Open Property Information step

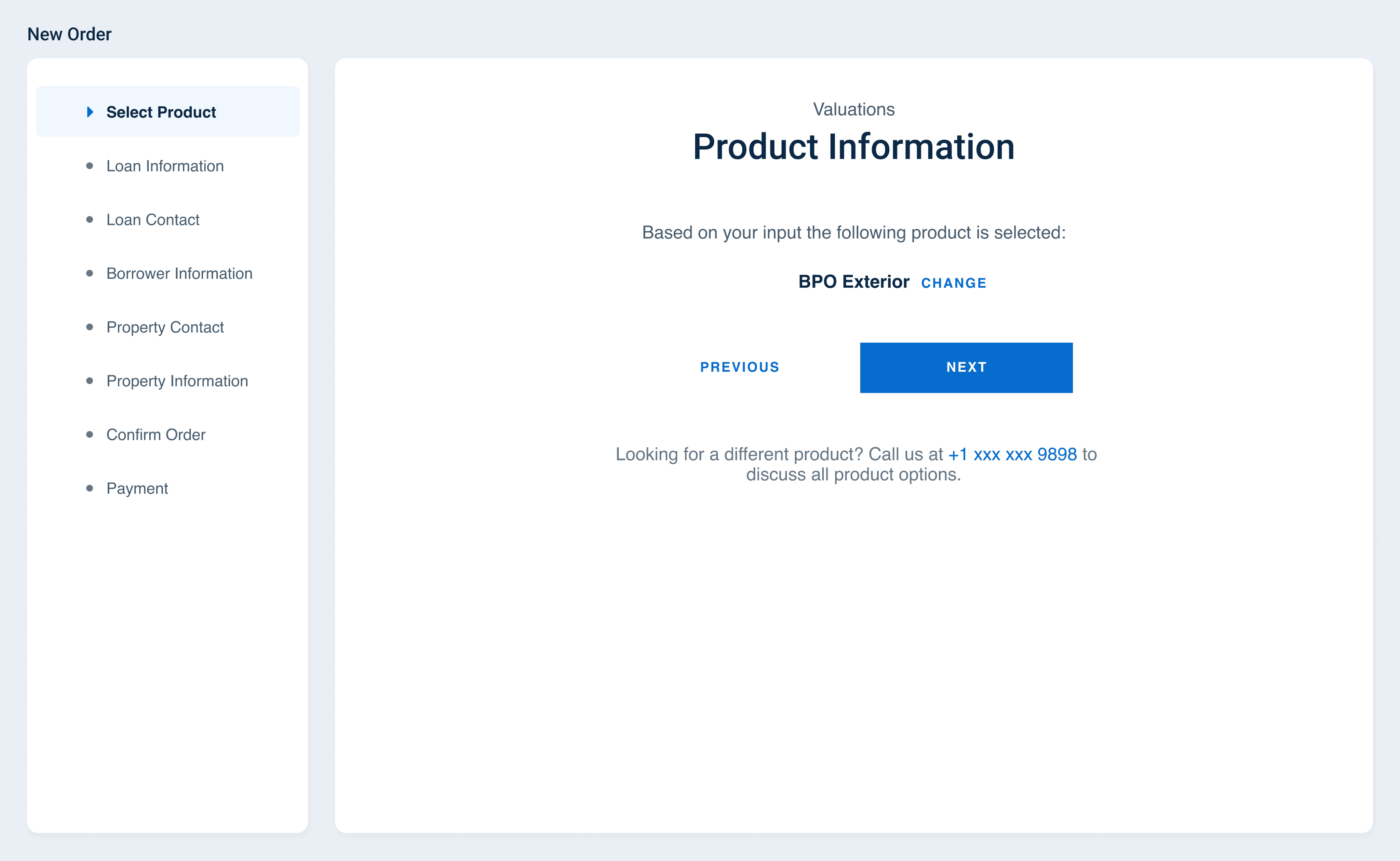[x=177, y=381]
